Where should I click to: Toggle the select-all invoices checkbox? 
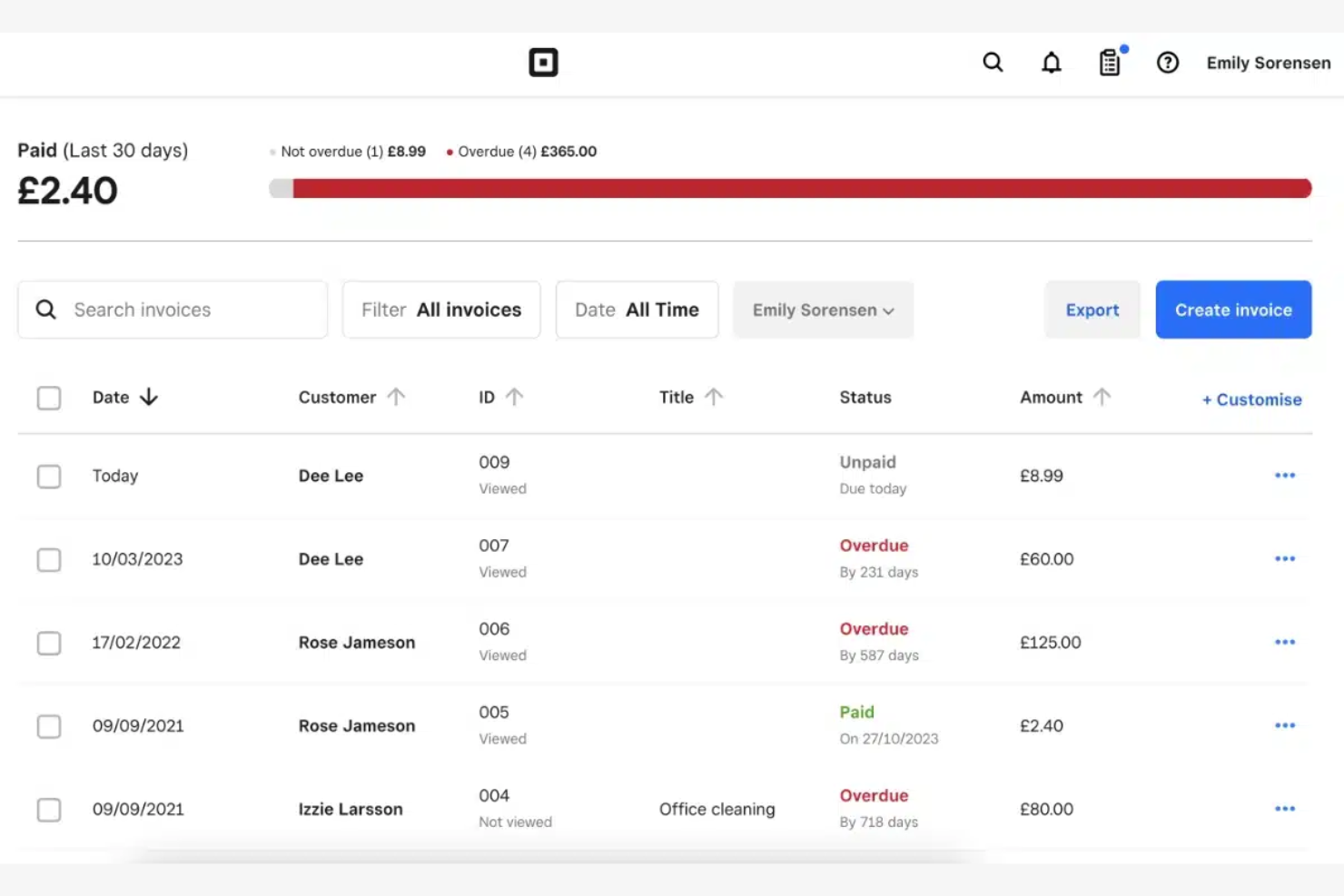[x=49, y=398]
